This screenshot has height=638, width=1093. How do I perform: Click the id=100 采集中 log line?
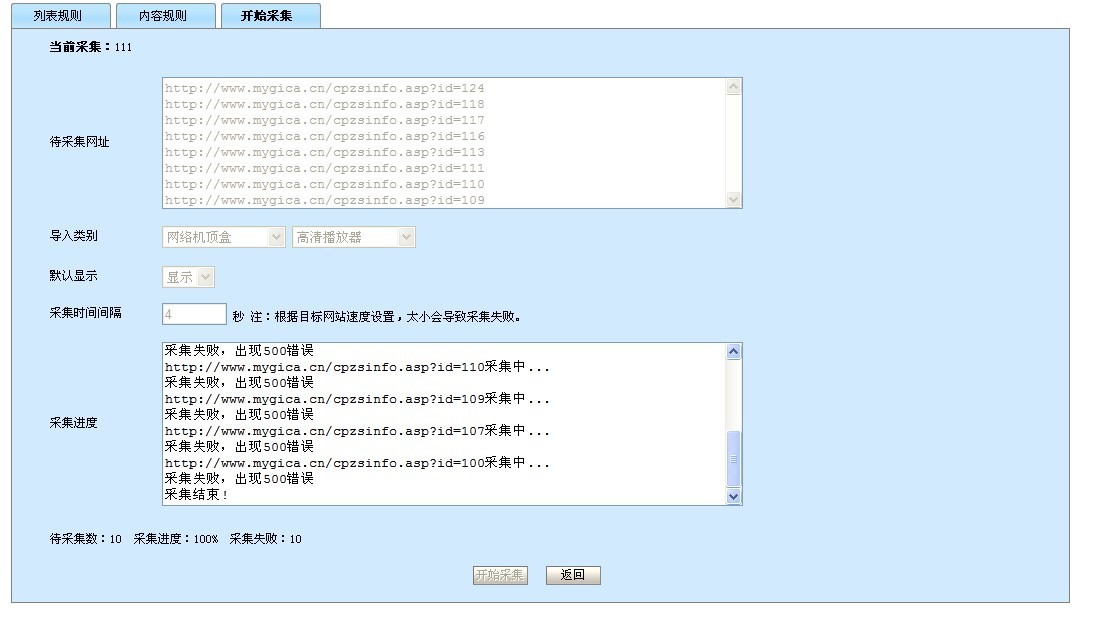[357, 463]
